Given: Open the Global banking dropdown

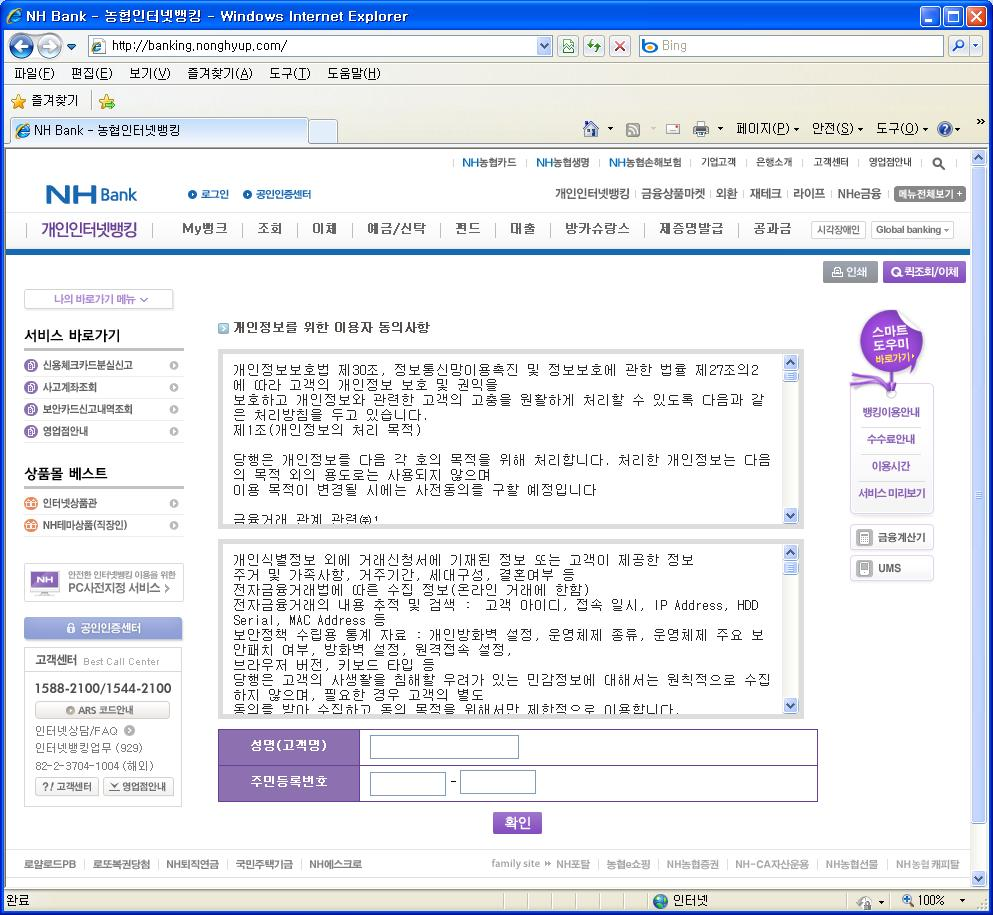Looking at the screenshot, I should click(x=913, y=230).
